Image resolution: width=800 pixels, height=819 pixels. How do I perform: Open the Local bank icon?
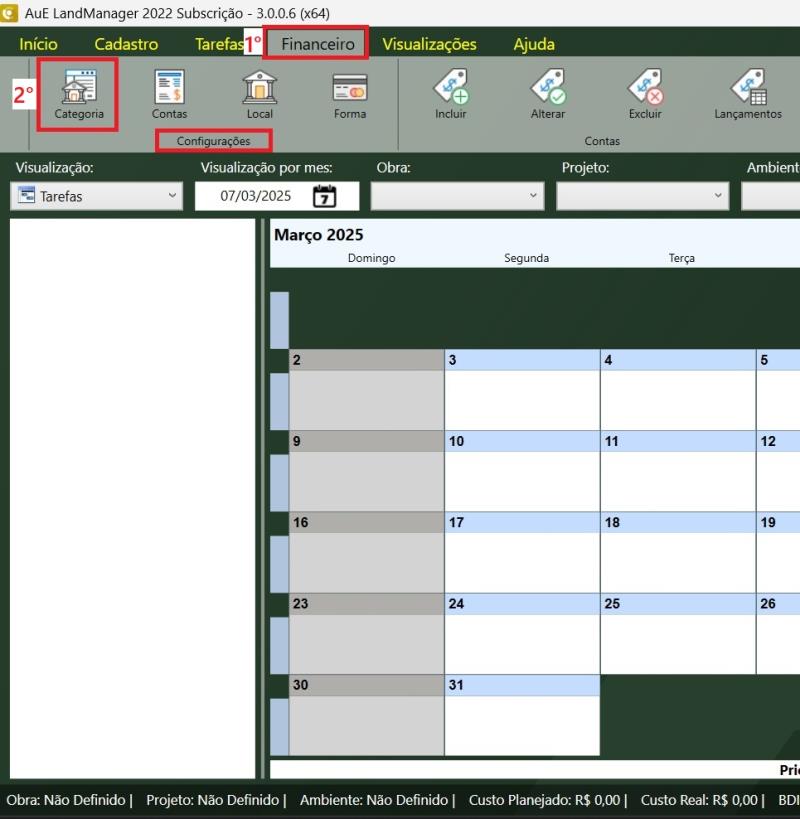260,89
